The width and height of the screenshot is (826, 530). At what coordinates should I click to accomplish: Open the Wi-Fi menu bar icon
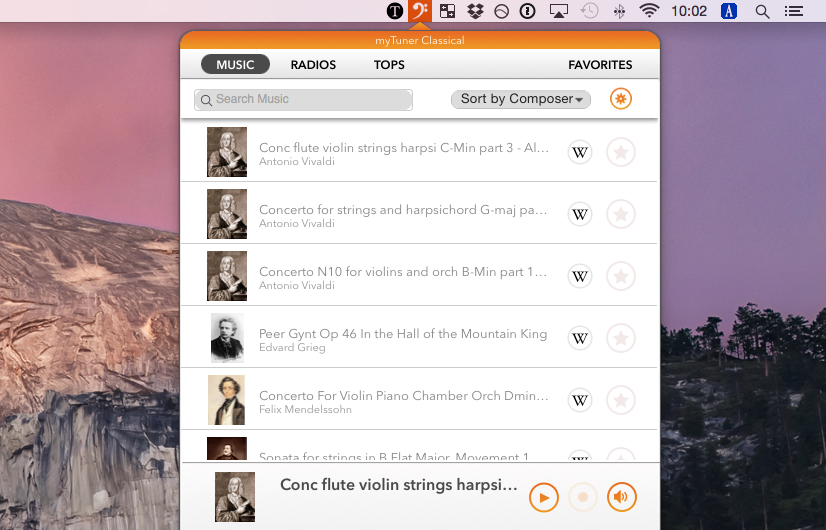649,11
